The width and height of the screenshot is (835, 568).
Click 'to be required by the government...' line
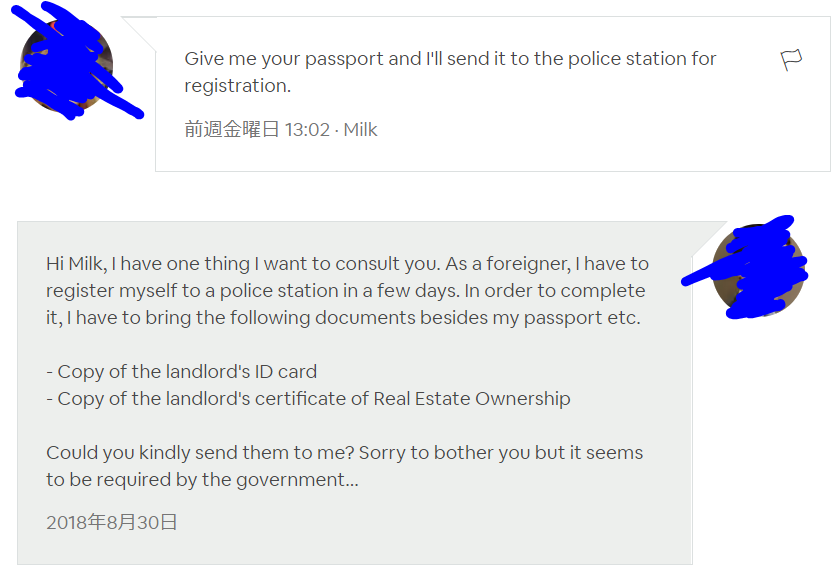tap(202, 480)
